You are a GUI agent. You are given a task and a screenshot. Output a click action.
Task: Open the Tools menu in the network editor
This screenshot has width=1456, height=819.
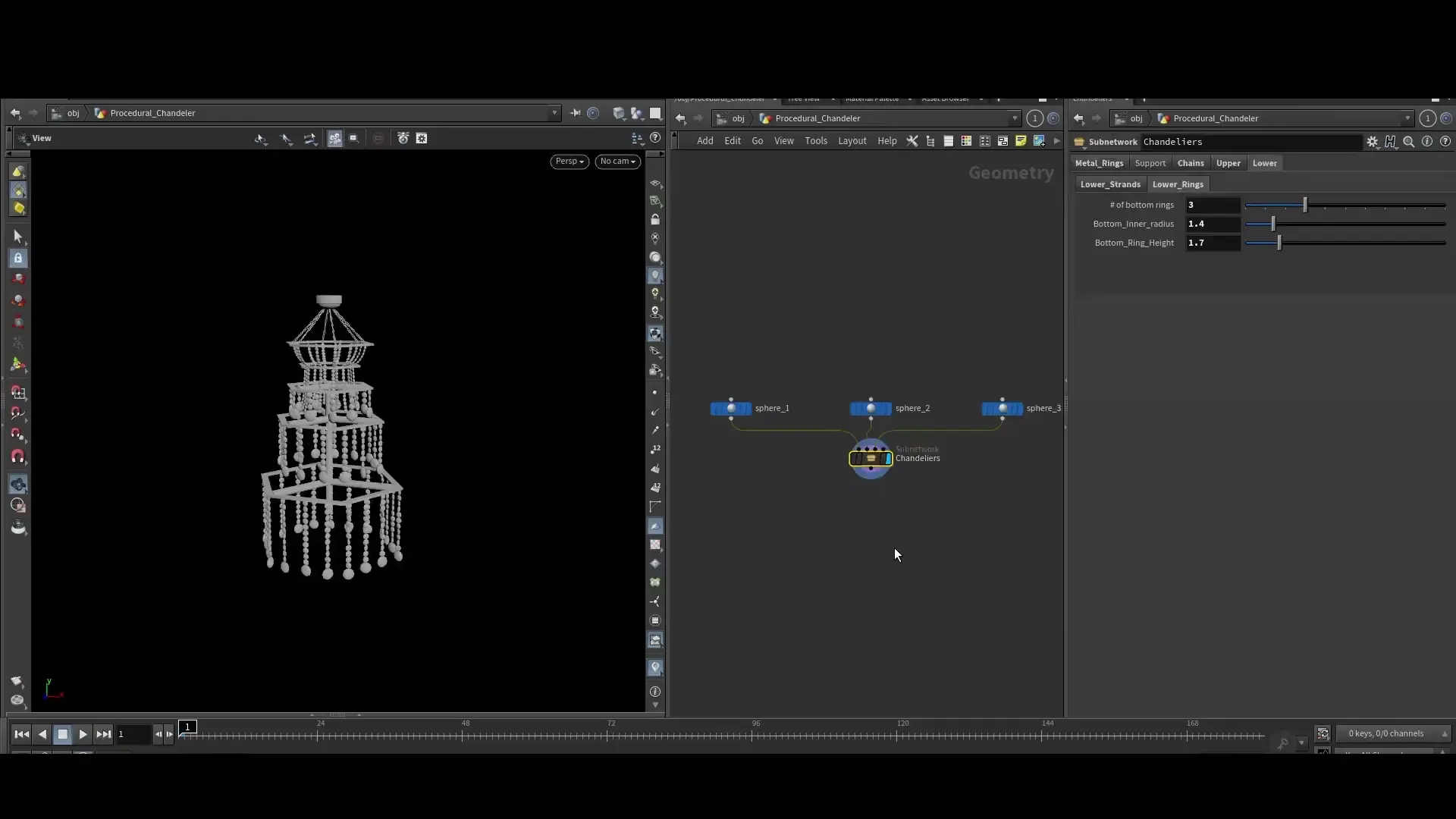pos(816,141)
